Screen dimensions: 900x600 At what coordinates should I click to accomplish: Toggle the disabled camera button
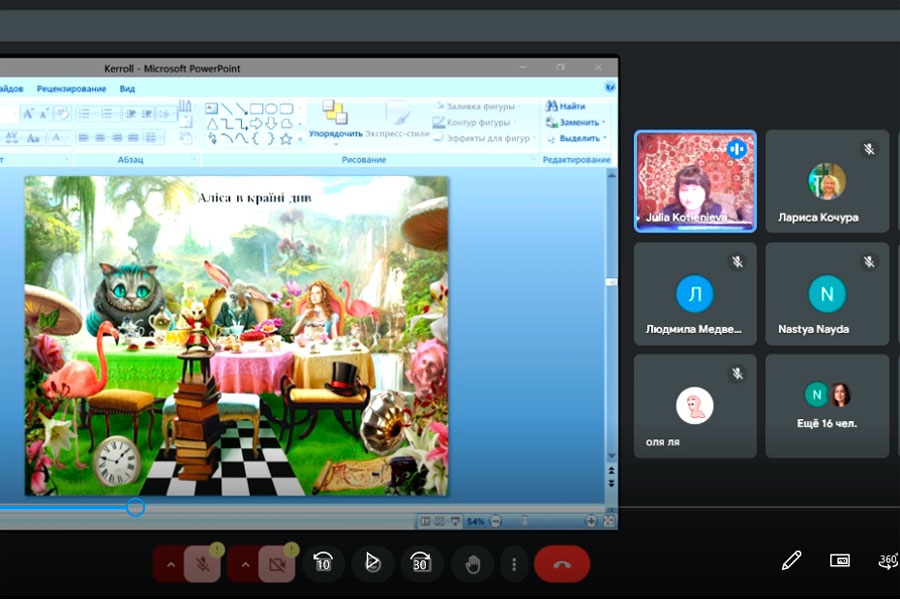coord(277,564)
